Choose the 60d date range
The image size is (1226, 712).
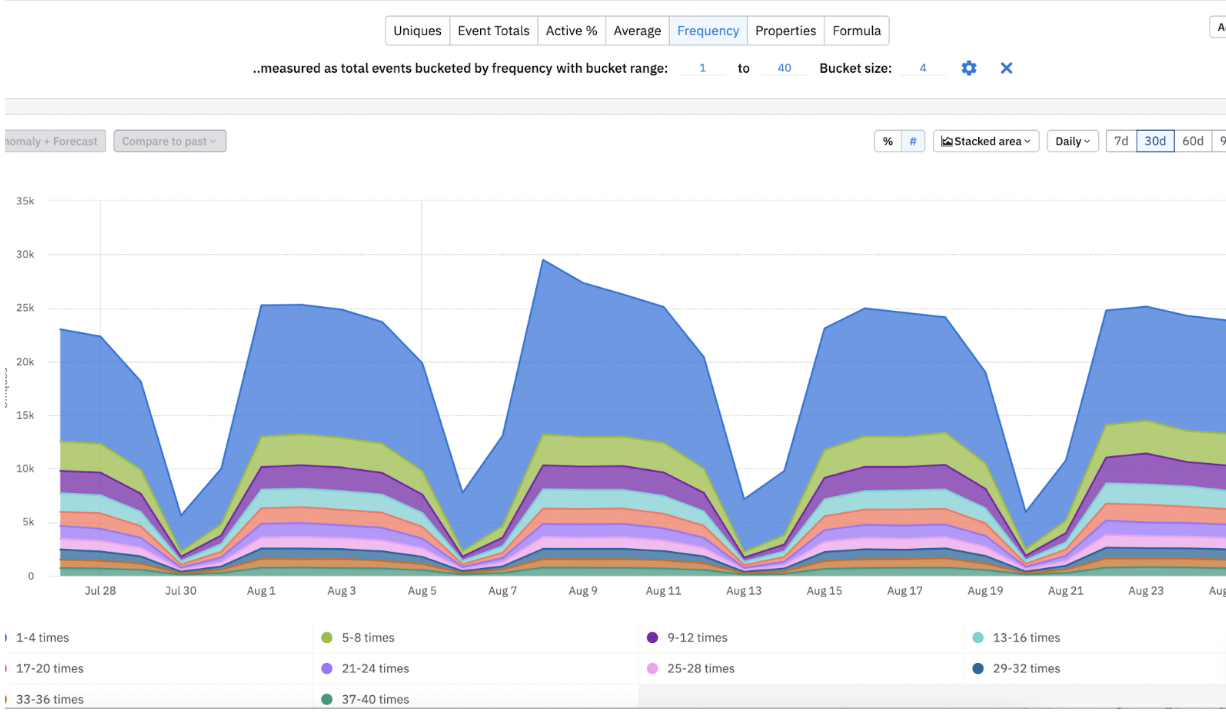[x=1193, y=142]
